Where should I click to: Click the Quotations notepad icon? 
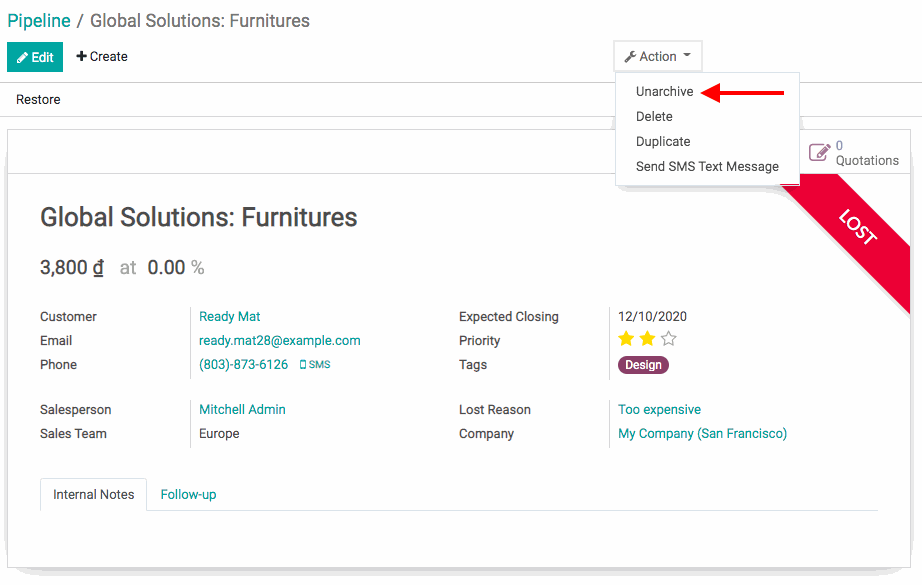pos(819,152)
